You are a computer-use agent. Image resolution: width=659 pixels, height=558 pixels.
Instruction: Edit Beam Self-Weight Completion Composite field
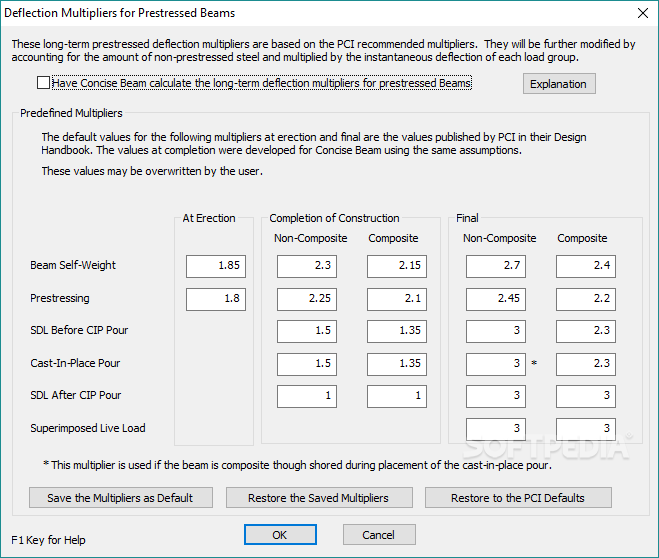(397, 266)
